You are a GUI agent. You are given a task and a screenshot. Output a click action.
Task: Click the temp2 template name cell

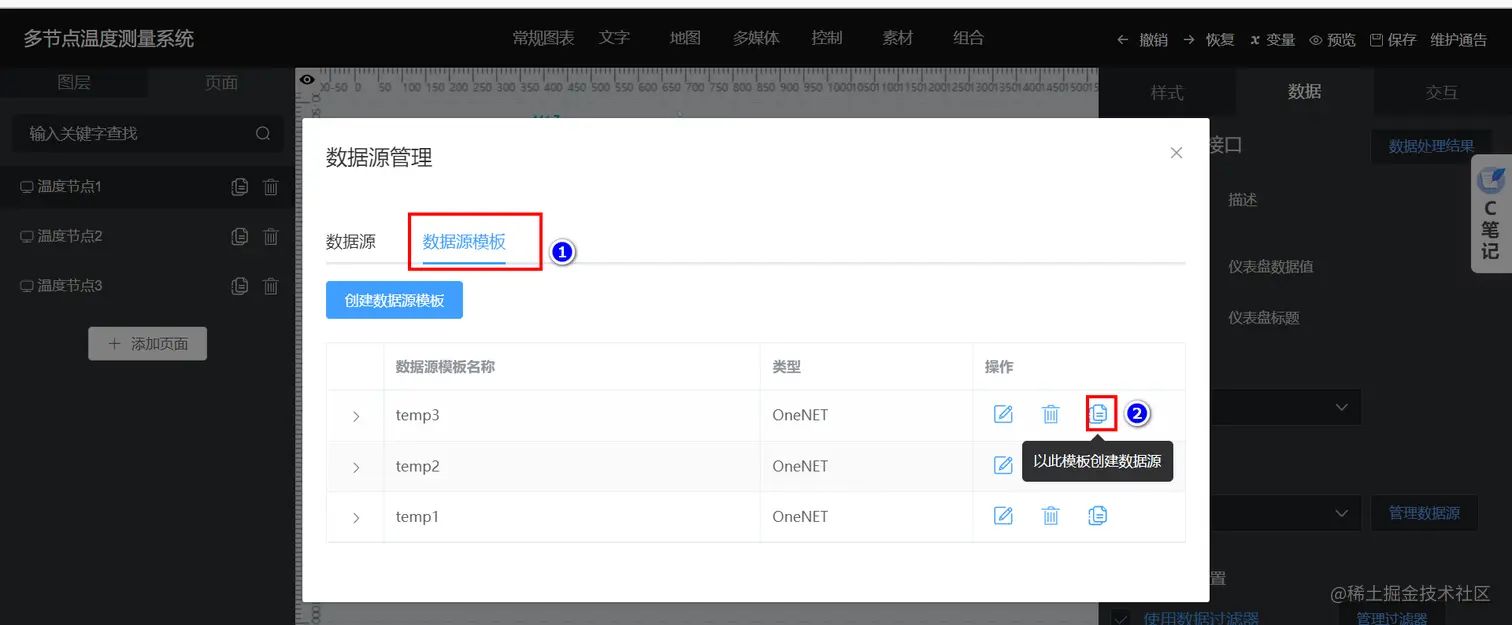pos(572,466)
